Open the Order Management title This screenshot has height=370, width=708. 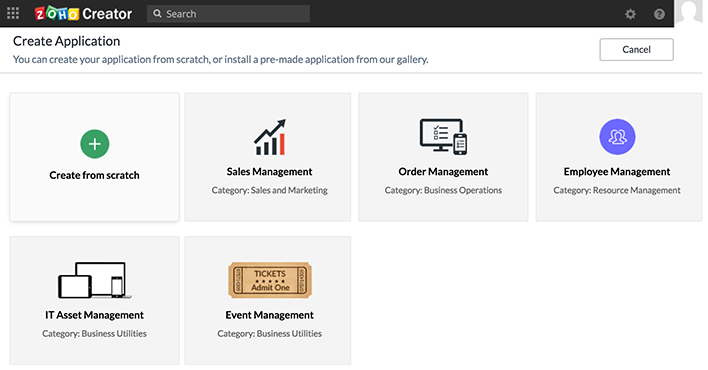click(443, 172)
